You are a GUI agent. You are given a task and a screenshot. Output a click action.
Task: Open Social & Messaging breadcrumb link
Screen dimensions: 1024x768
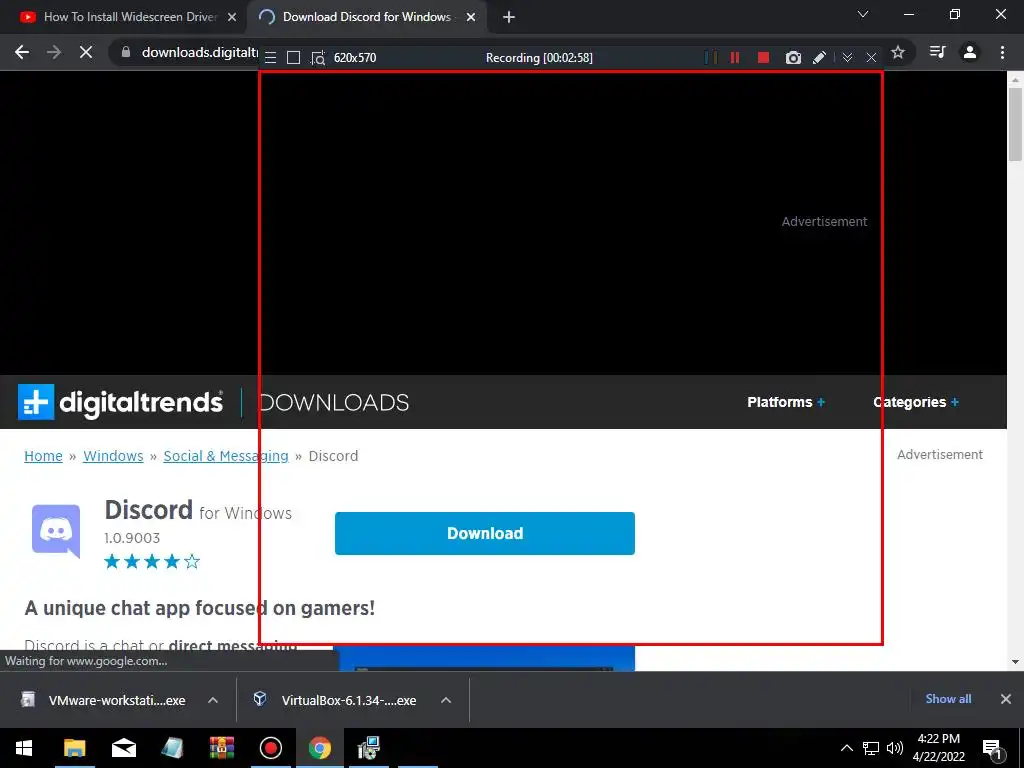[x=226, y=456]
